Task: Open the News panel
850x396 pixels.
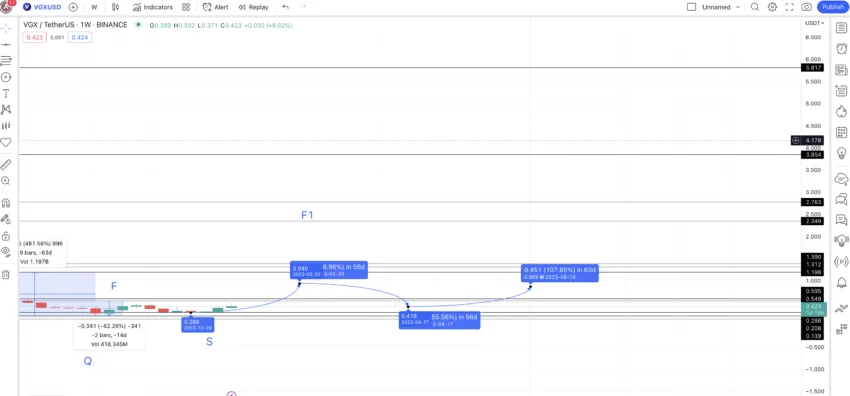Action: (841, 70)
